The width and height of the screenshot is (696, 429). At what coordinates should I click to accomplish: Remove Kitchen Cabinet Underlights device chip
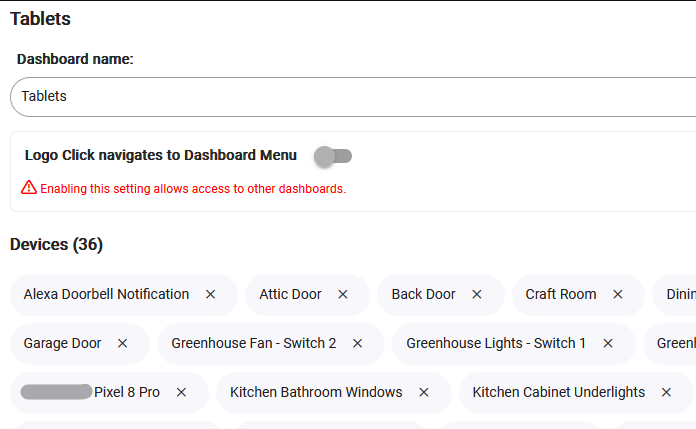(x=667, y=393)
